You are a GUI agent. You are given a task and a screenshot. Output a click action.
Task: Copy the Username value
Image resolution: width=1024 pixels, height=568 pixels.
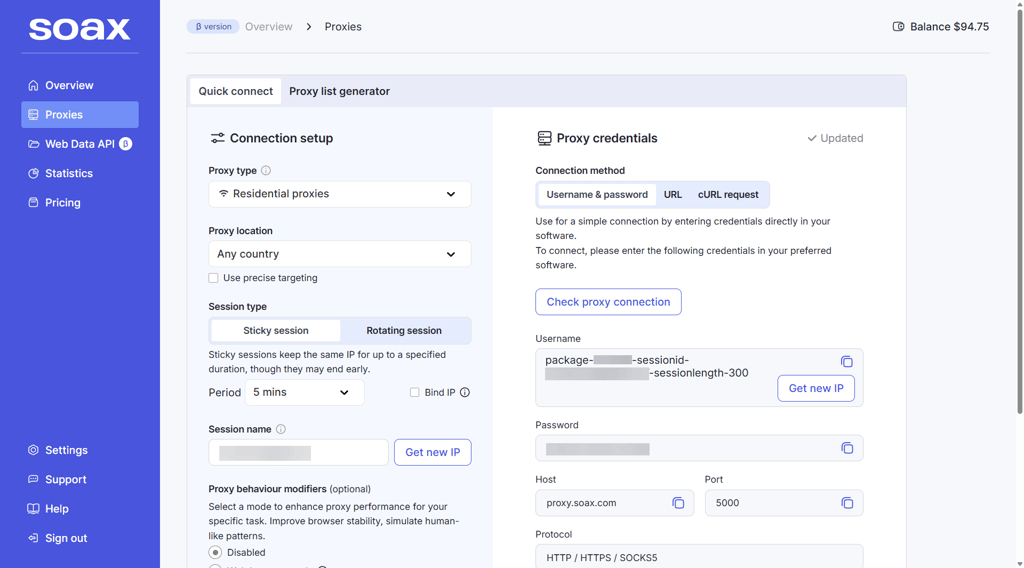847,362
